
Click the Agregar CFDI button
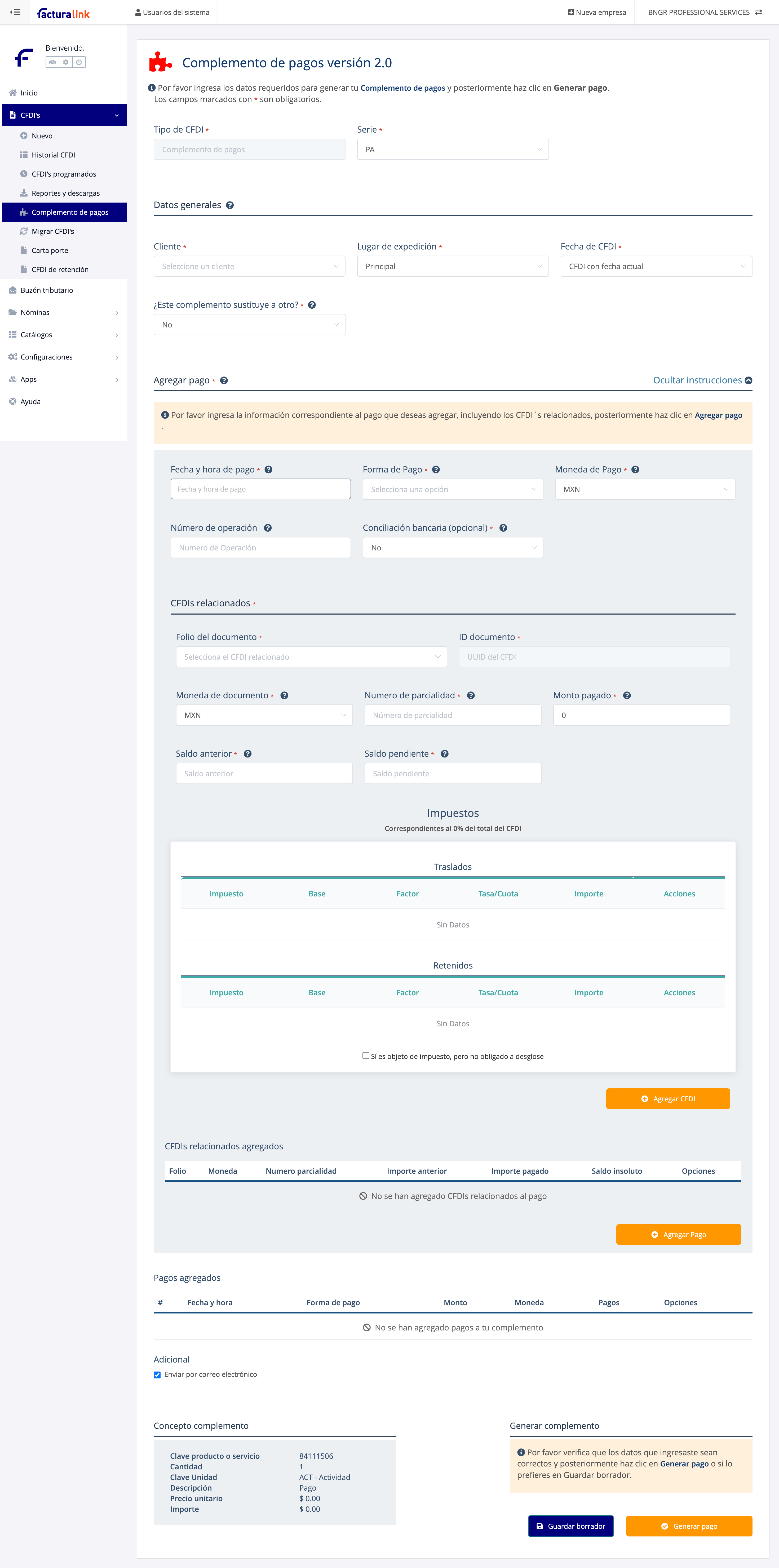pos(668,1099)
